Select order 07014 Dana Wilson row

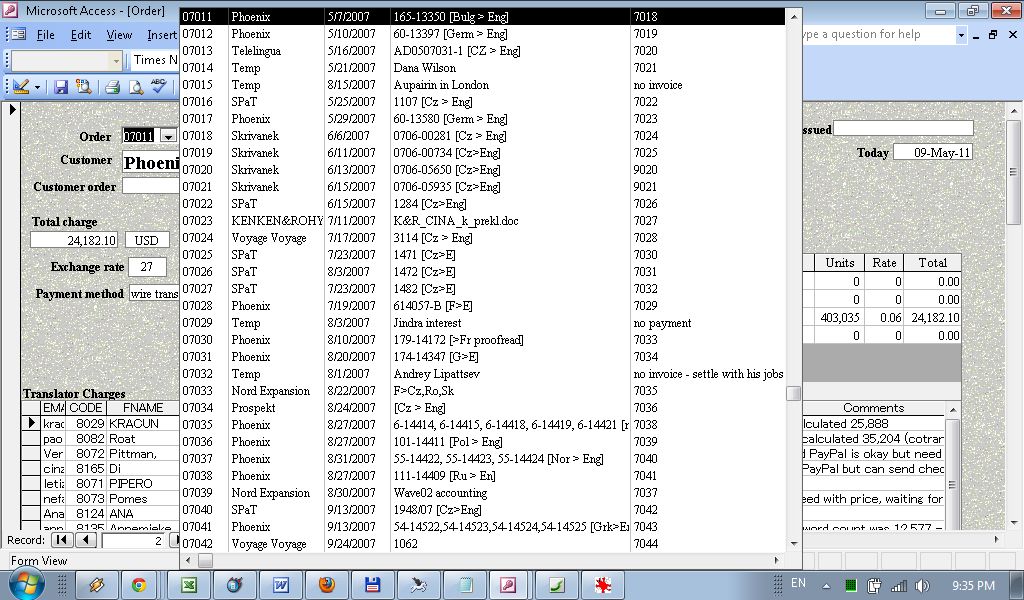coord(483,68)
